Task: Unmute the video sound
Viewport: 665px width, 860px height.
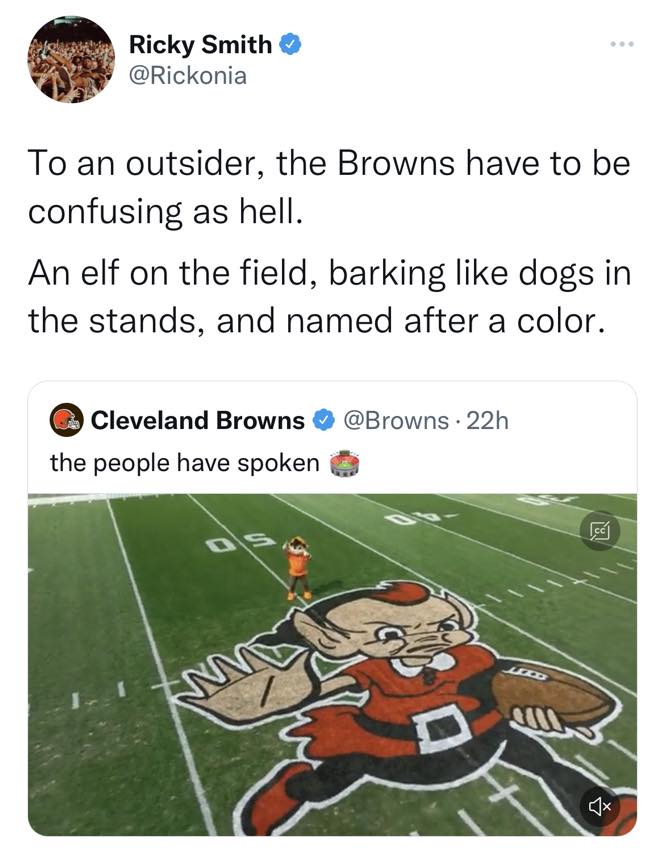Action: tap(600, 804)
